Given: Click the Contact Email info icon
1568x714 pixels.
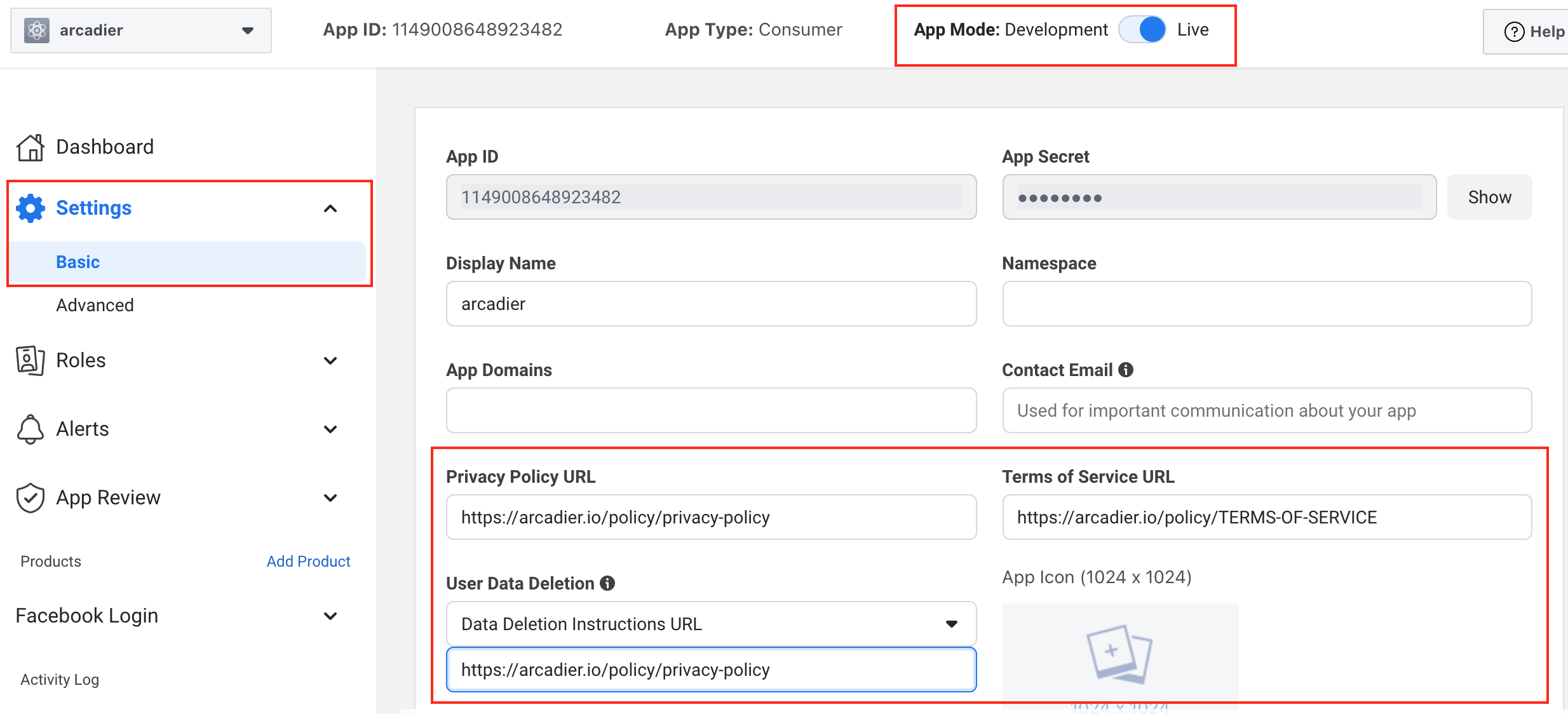Looking at the screenshot, I should click(1126, 370).
